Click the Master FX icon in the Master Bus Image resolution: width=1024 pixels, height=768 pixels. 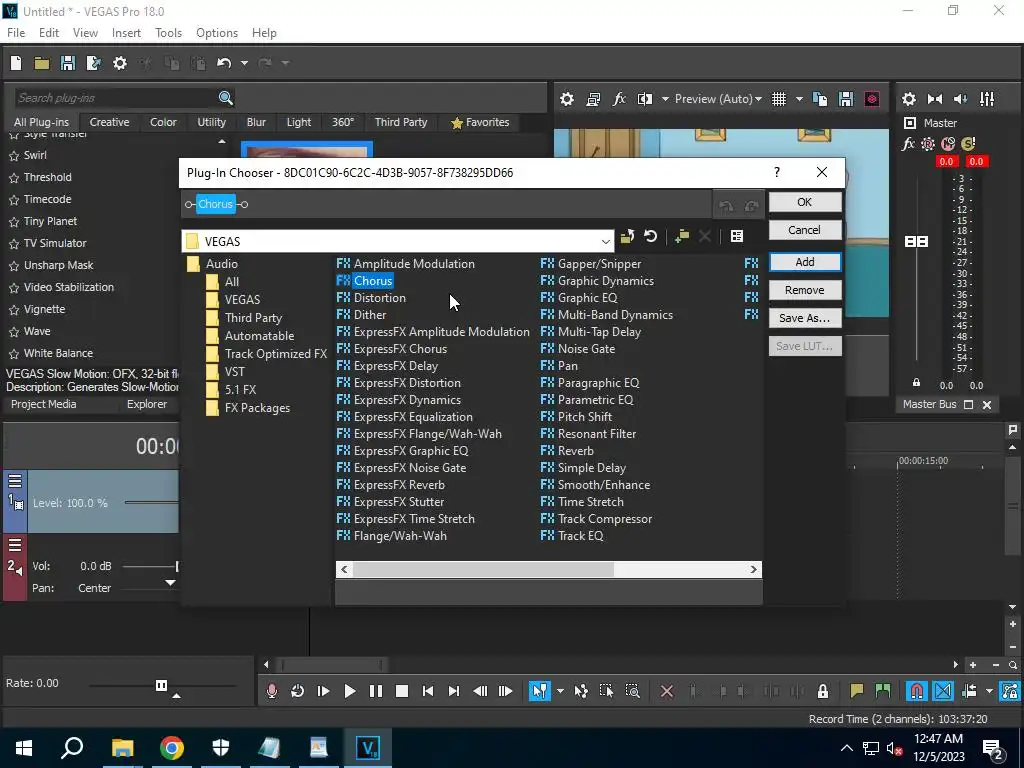pyautogui.click(x=908, y=144)
